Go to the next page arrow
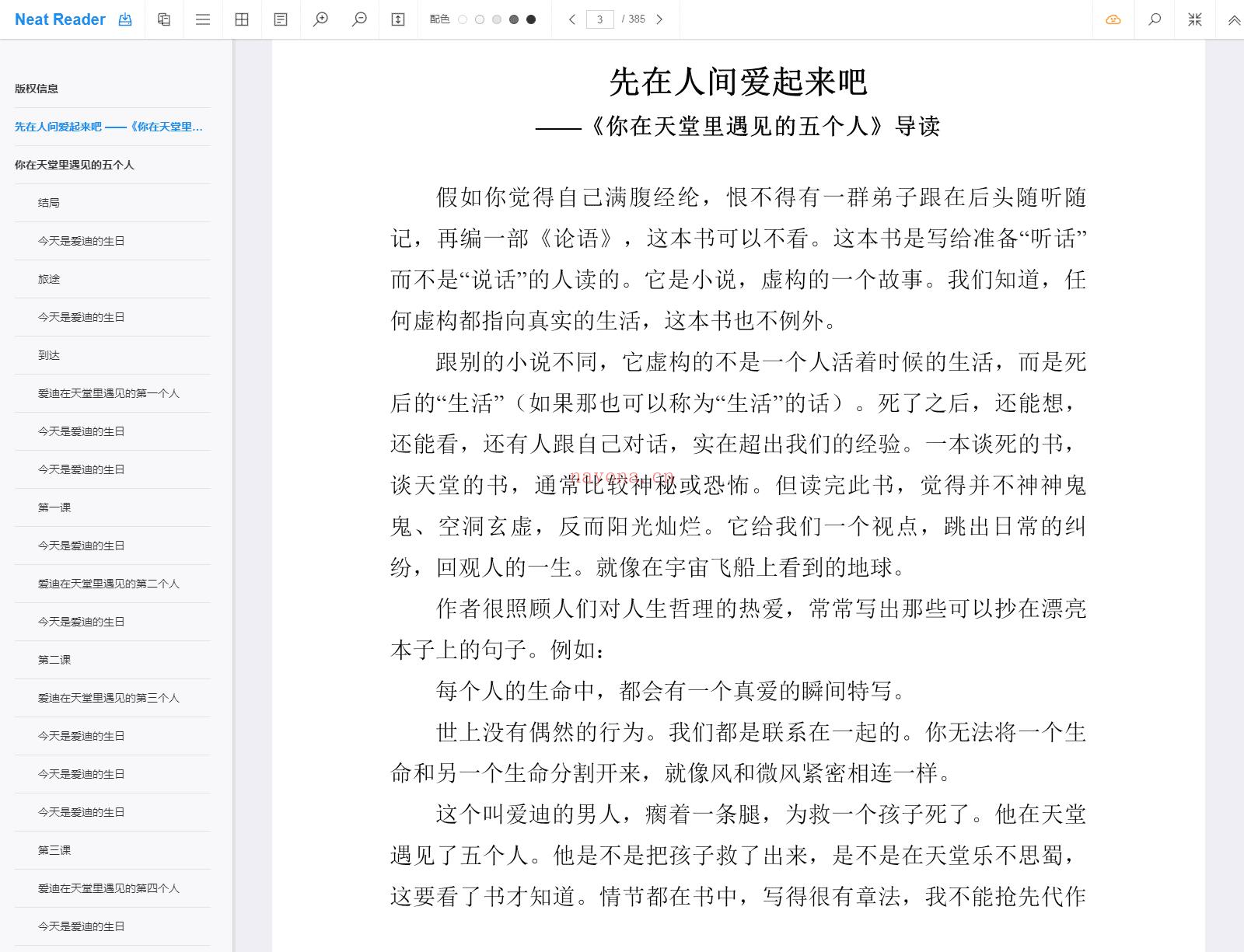 tap(659, 19)
